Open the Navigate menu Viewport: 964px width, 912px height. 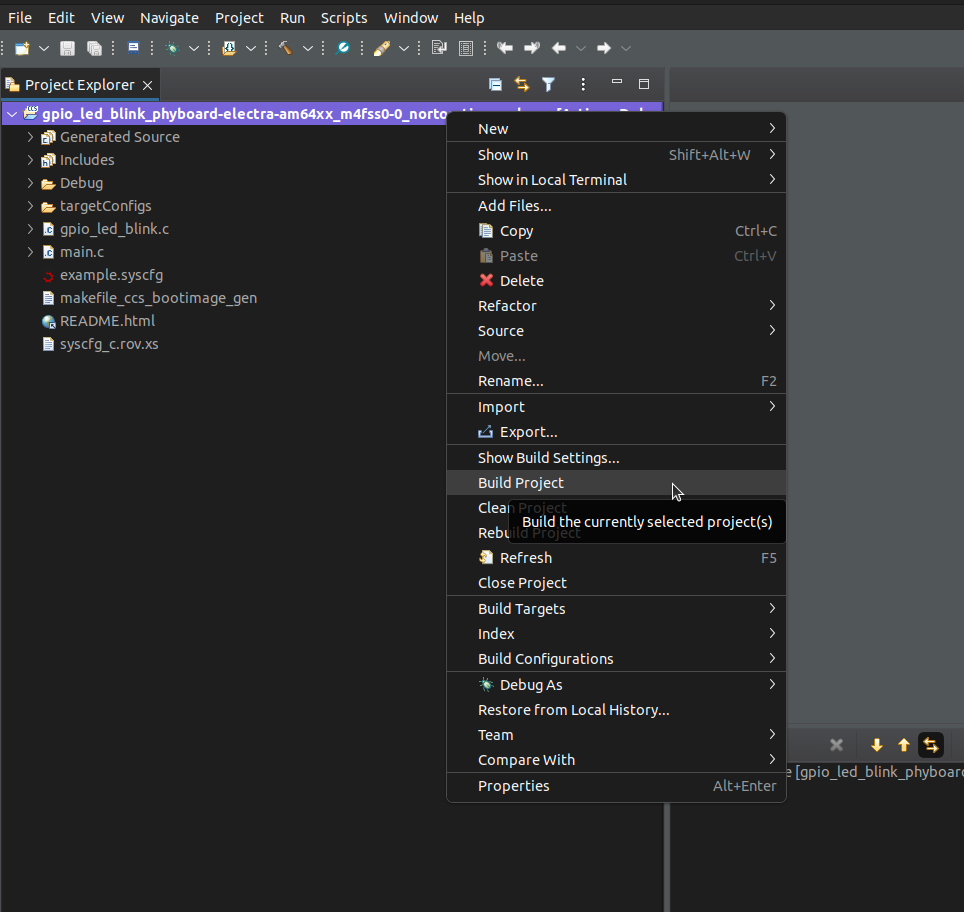(169, 18)
